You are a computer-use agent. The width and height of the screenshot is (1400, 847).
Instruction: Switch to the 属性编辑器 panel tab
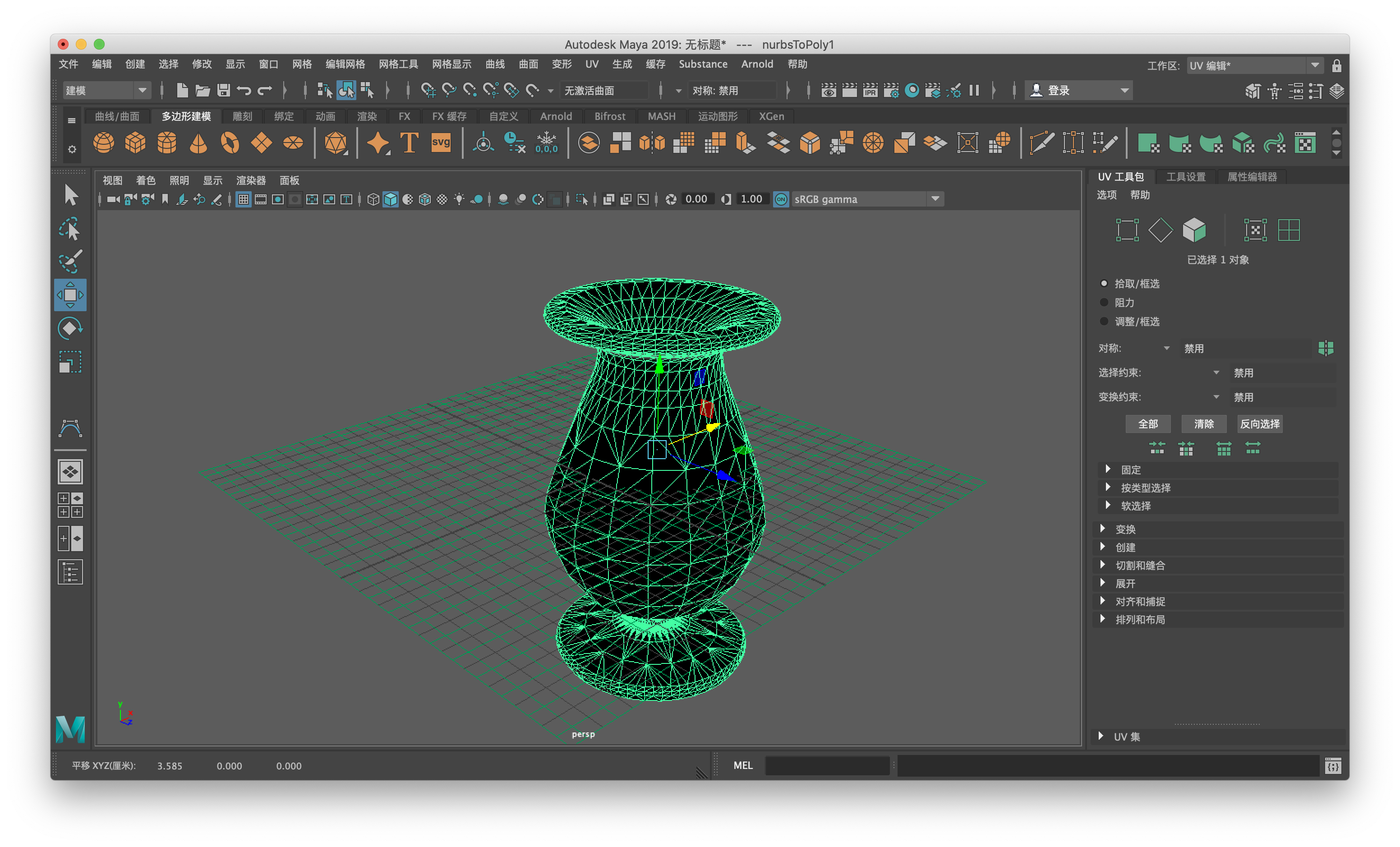(x=1252, y=177)
